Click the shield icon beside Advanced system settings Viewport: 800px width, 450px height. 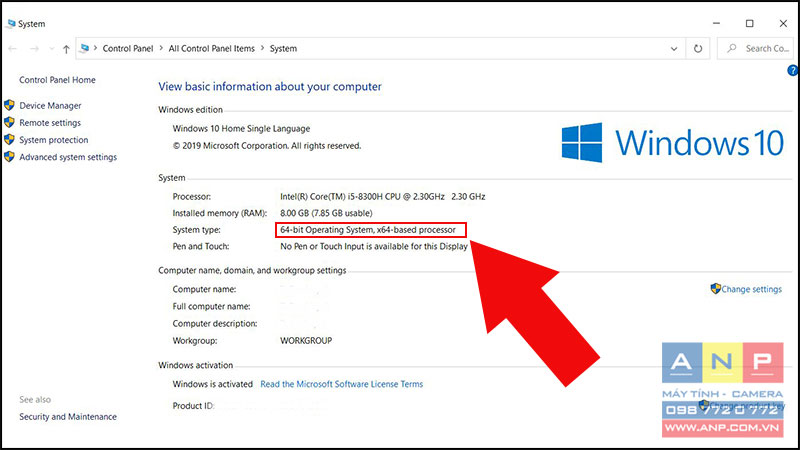pyautogui.click(x=9, y=157)
